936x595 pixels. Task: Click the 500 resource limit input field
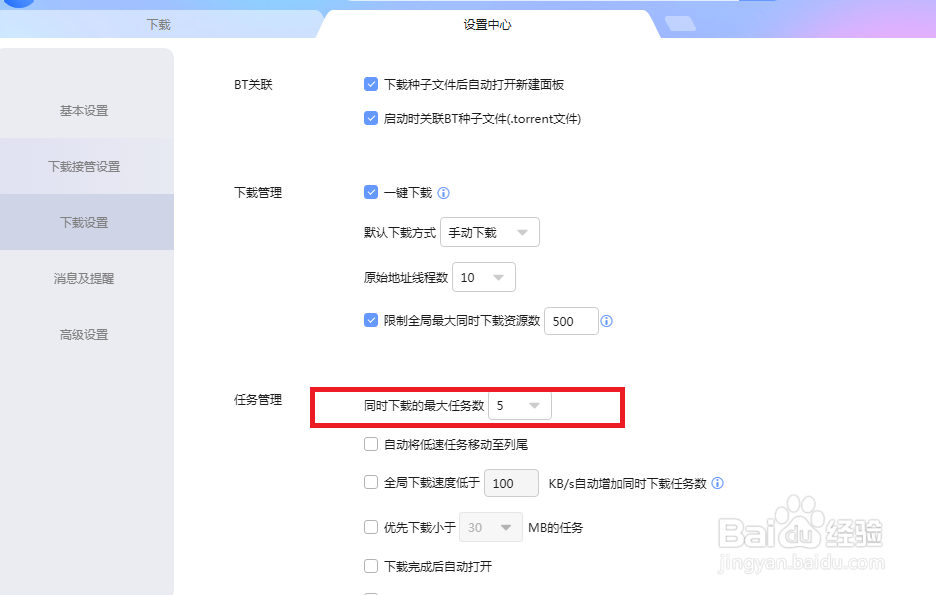pyautogui.click(x=570, y=320)
